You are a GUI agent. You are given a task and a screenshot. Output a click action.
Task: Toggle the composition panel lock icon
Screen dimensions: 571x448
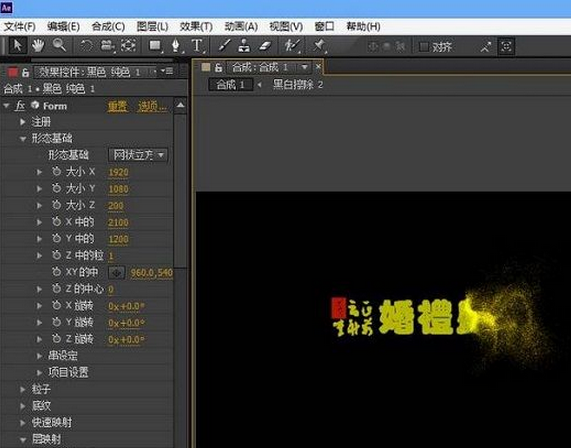point(218,68)
